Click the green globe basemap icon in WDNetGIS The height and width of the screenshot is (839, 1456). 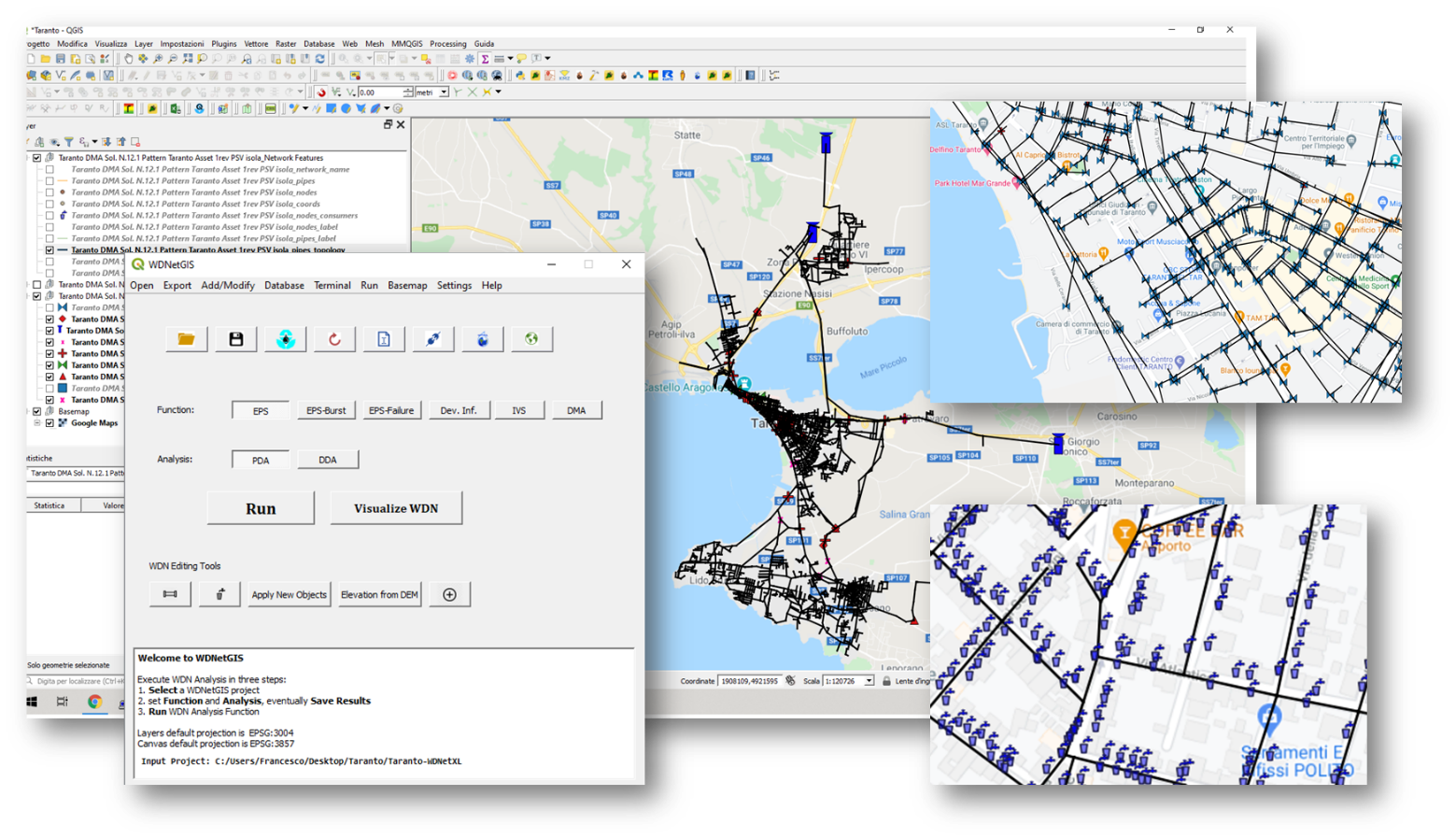click(531, 339)
